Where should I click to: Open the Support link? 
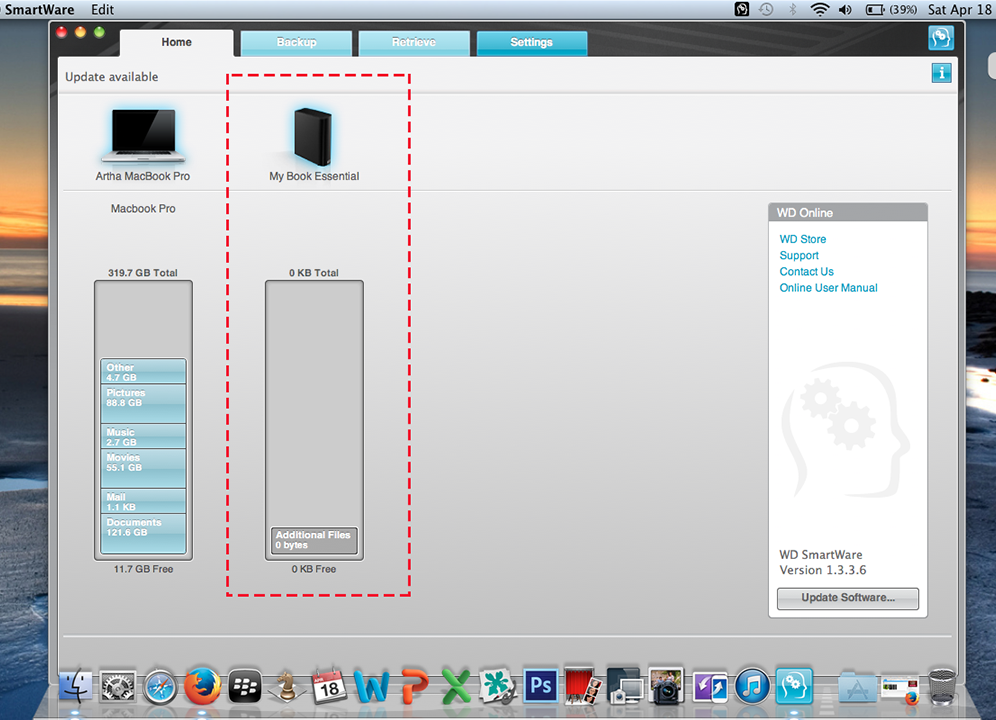[x=799, y=255]
